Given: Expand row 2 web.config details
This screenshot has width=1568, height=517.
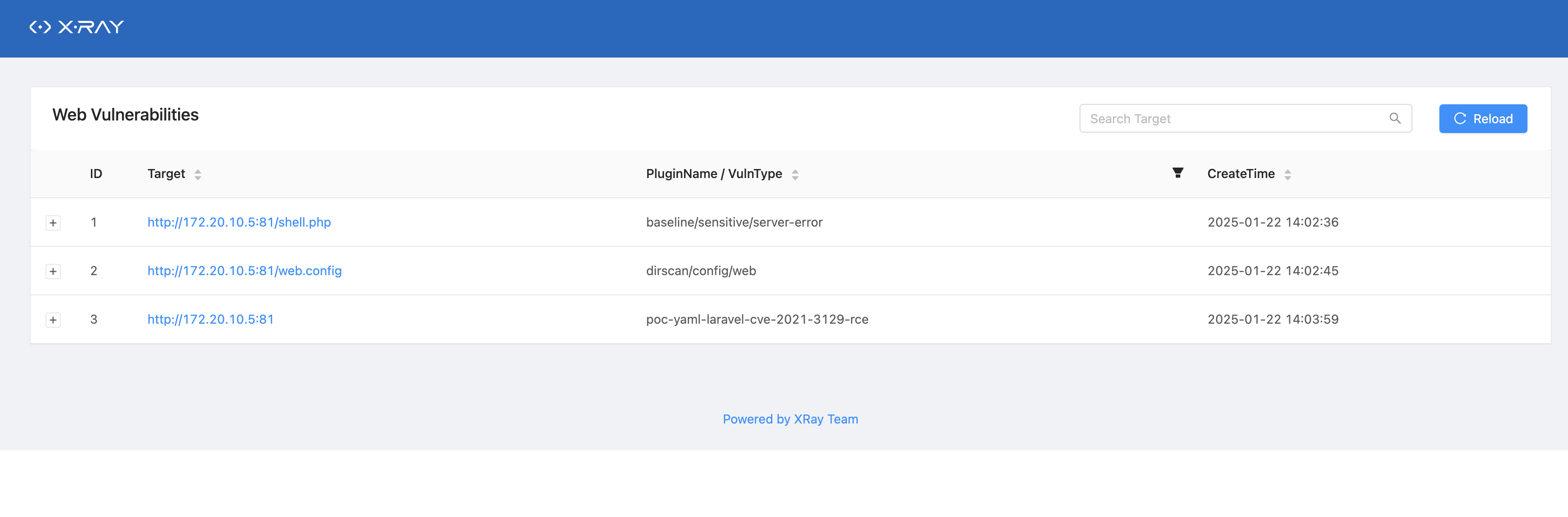Looking at the screenshot, I should (53, 271).
